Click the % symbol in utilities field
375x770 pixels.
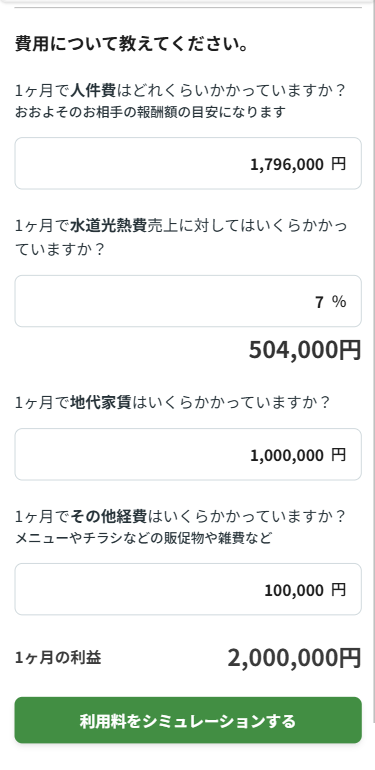coord(339,302)
